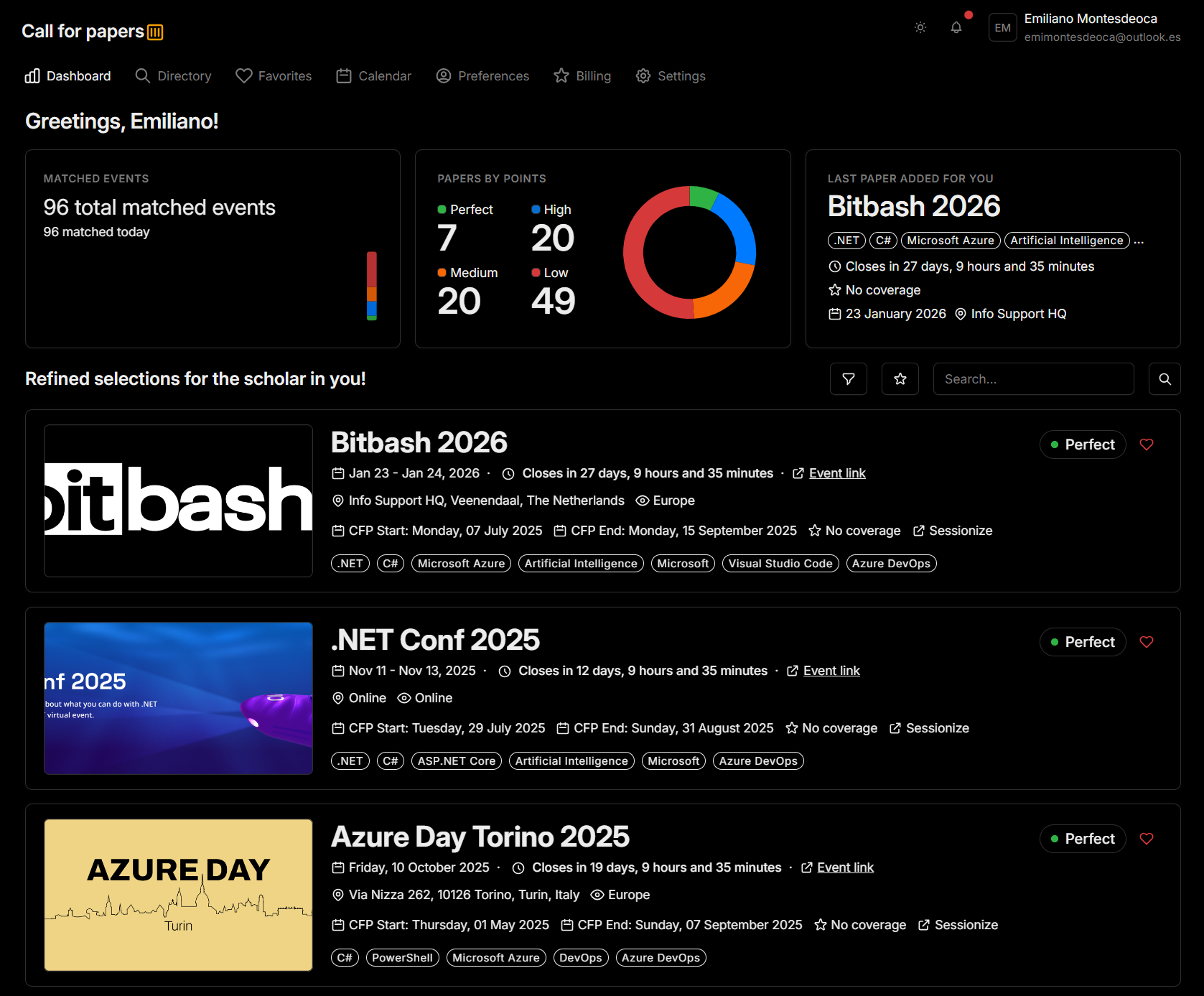Click the 96 total matched events text

pyautogui.click(x=159, y=208)
